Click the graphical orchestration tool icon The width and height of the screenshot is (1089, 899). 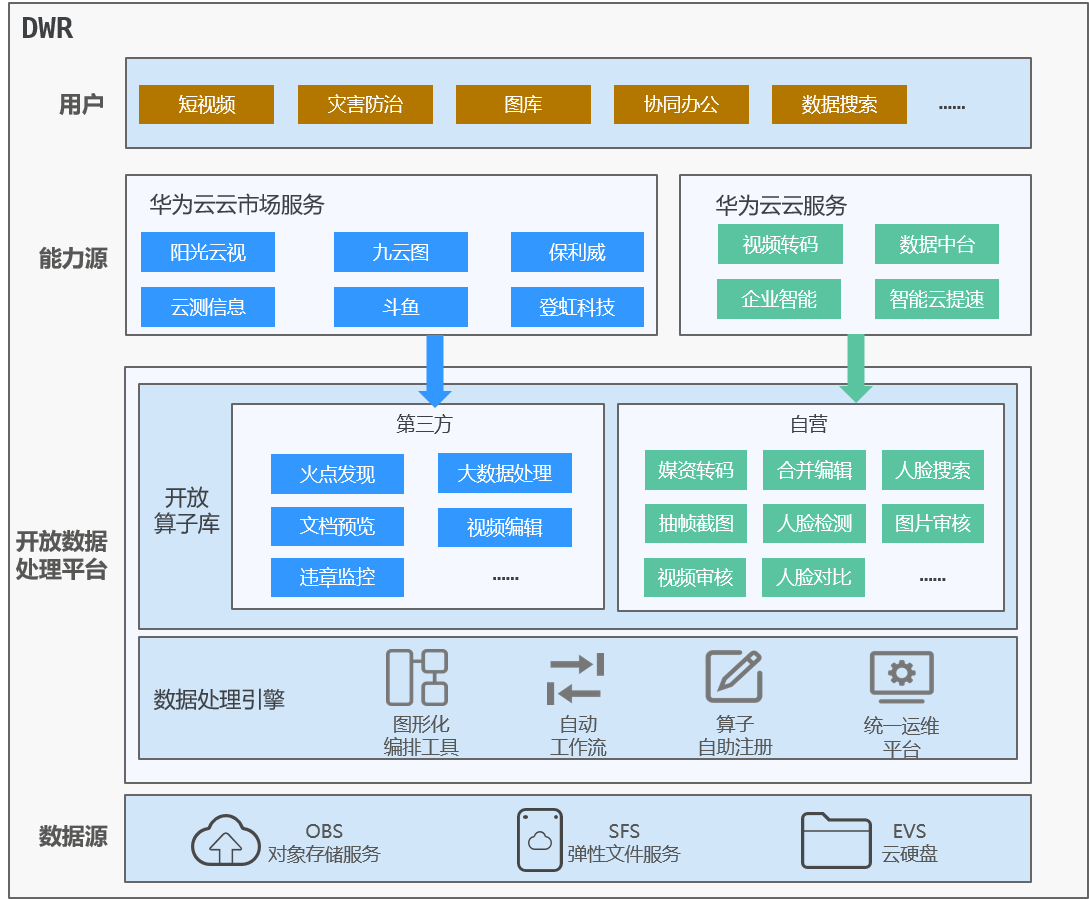click(x=417, y=677)
